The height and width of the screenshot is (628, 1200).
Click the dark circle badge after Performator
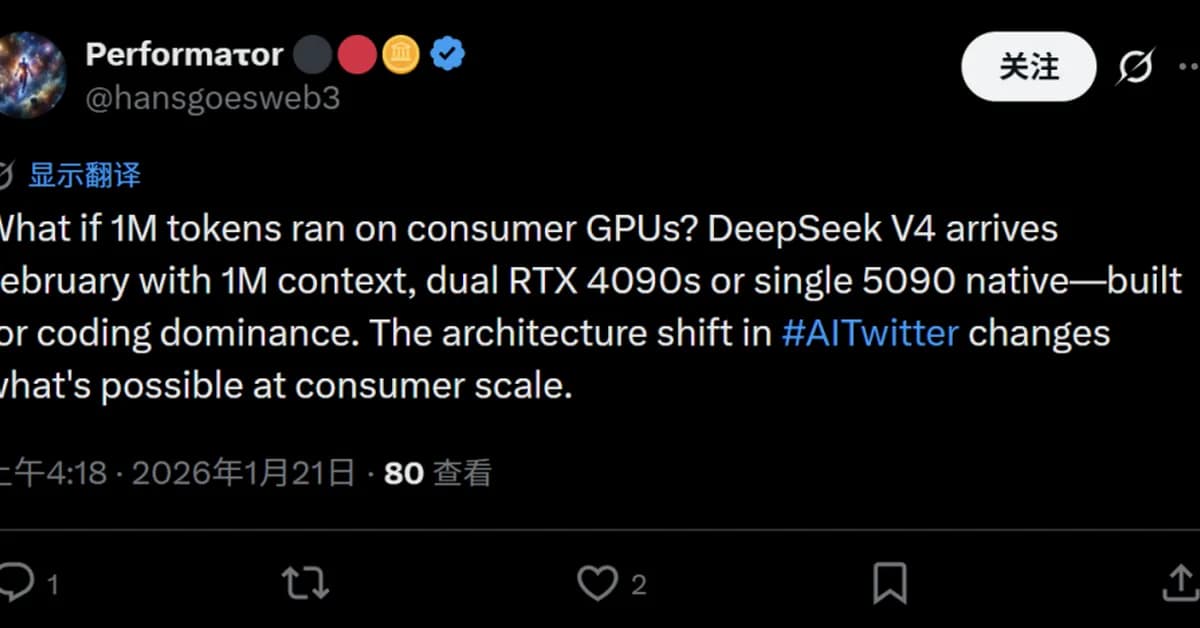[x=313, y=54]
